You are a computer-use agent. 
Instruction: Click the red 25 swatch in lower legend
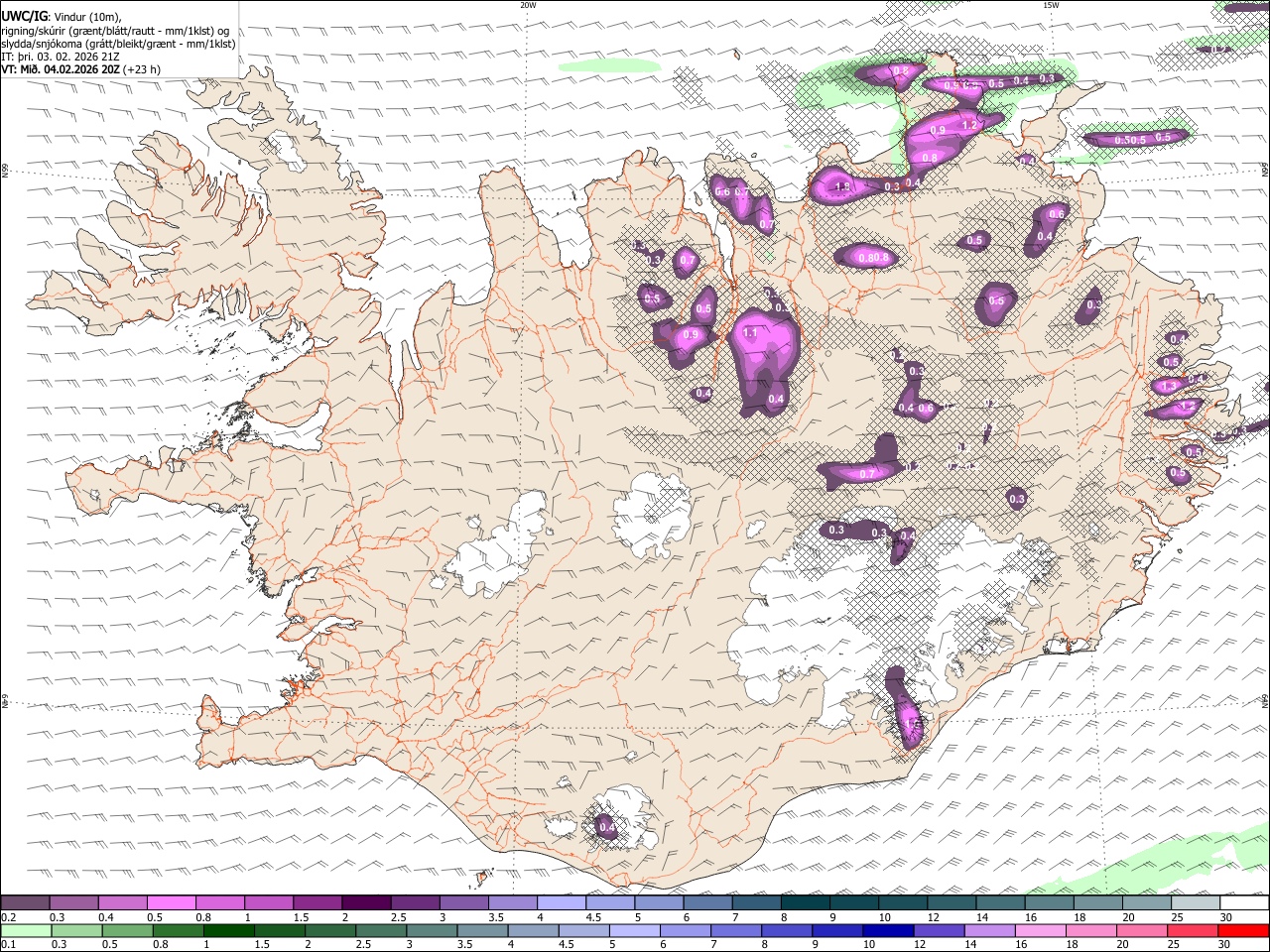[1193, 930]
